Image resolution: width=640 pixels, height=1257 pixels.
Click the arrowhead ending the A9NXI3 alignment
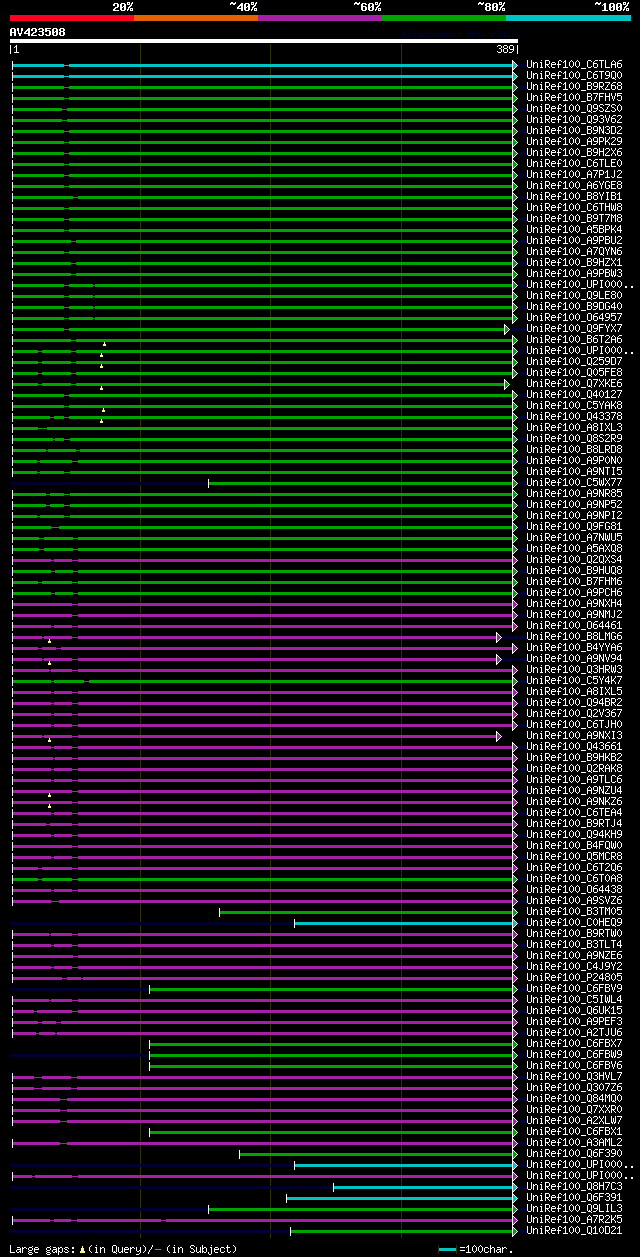click(x=499, y=735)
